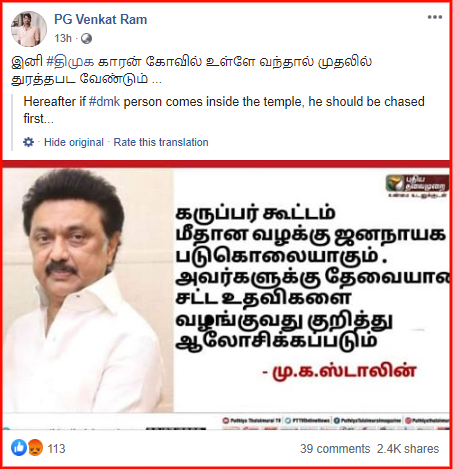Click the Angry reaction face icon
Screen dimensions: 453x469
[x=35, y=448]
